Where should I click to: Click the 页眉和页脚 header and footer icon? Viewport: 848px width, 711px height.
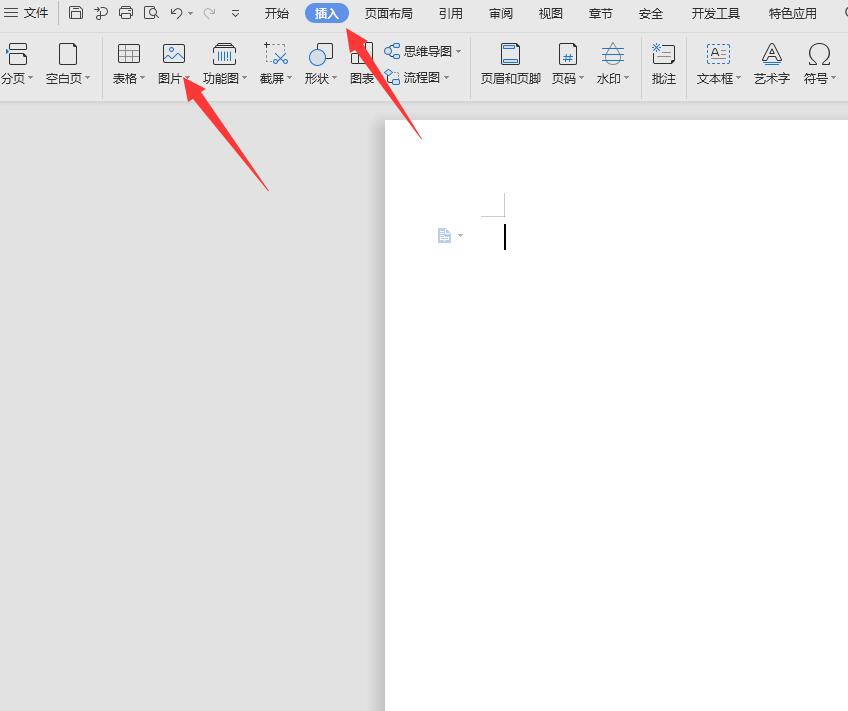point(511,54)
